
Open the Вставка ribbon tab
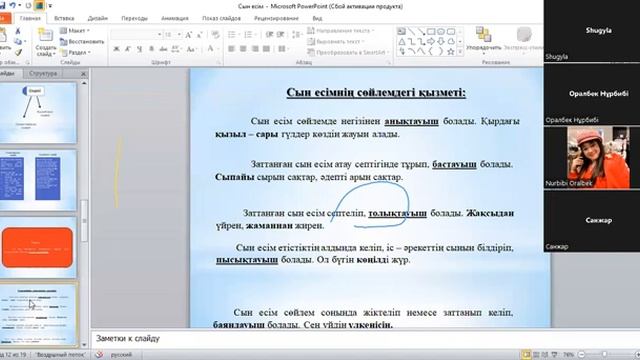point(64,18)
